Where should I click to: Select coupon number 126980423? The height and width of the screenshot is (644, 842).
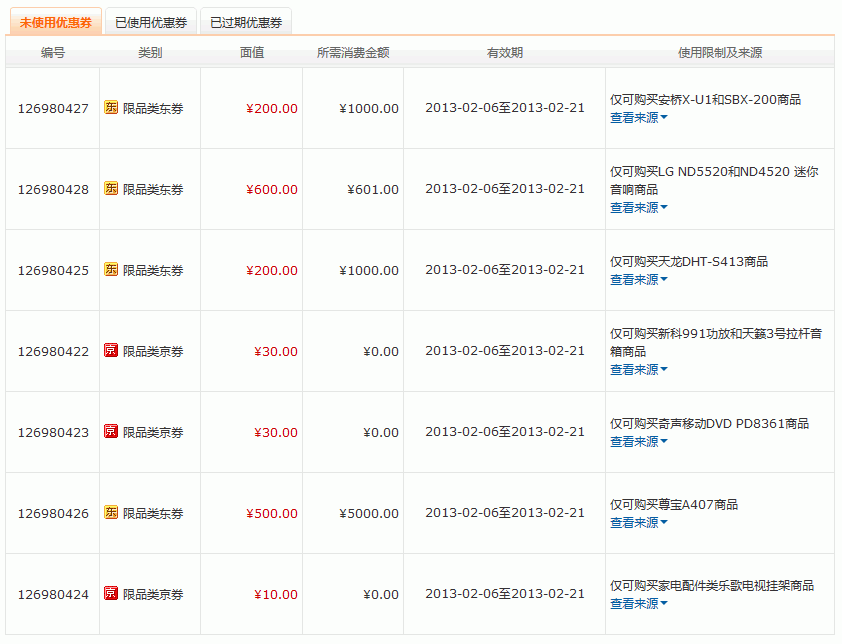pos(53,433)
